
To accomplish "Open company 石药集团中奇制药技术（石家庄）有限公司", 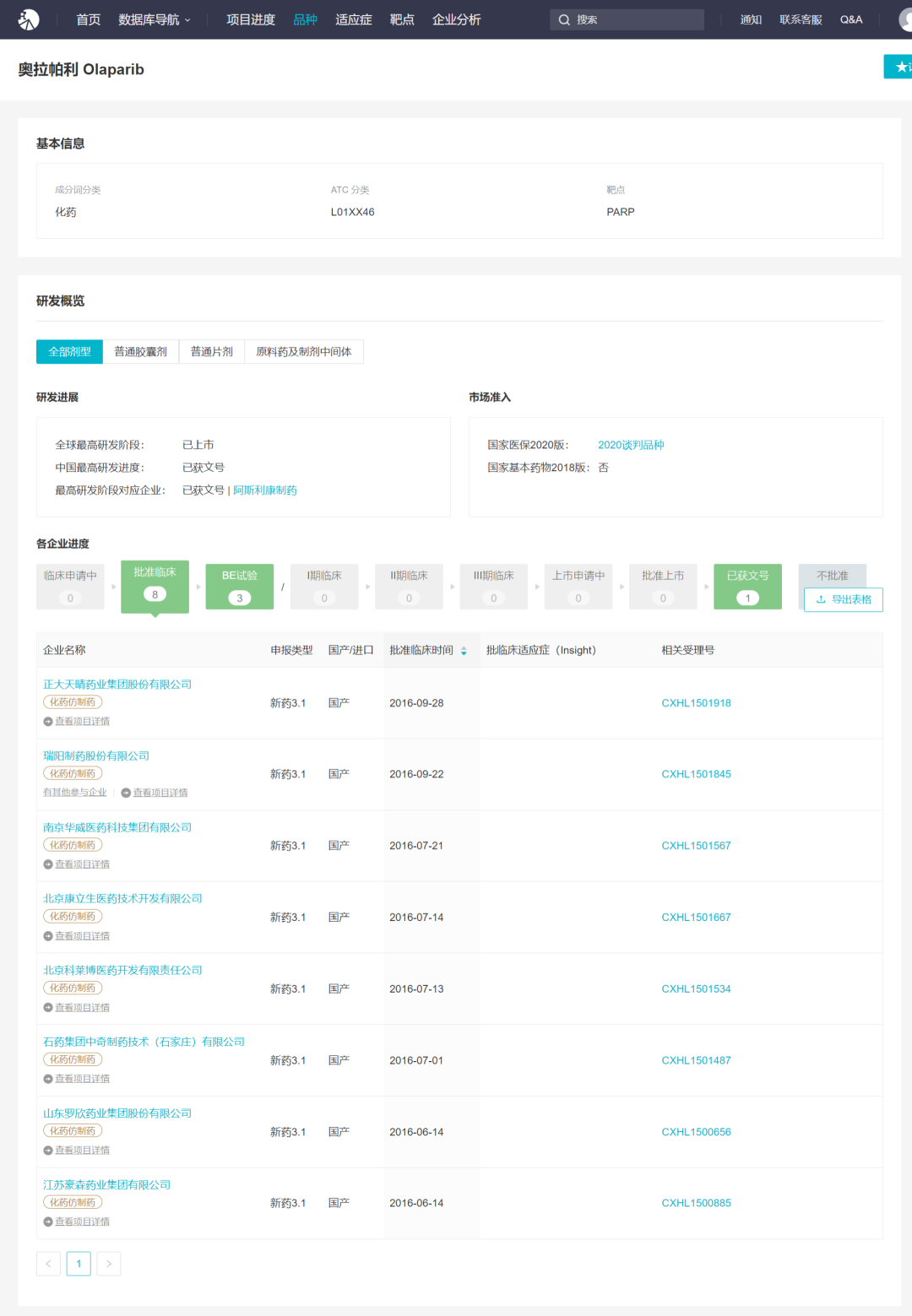I will point(144,1043).
